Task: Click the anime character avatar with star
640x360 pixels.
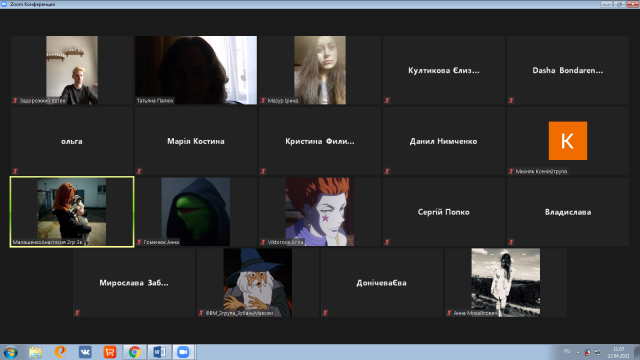Action: click(320, 212)
